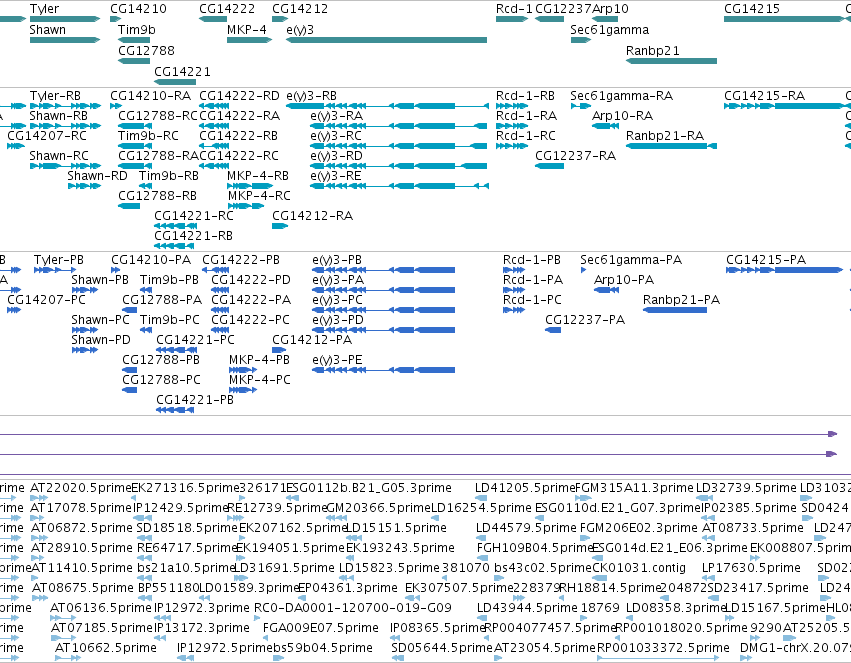Select the Rcd-1-RC transcript label
The image size is (851, 663).
[525, 136]
